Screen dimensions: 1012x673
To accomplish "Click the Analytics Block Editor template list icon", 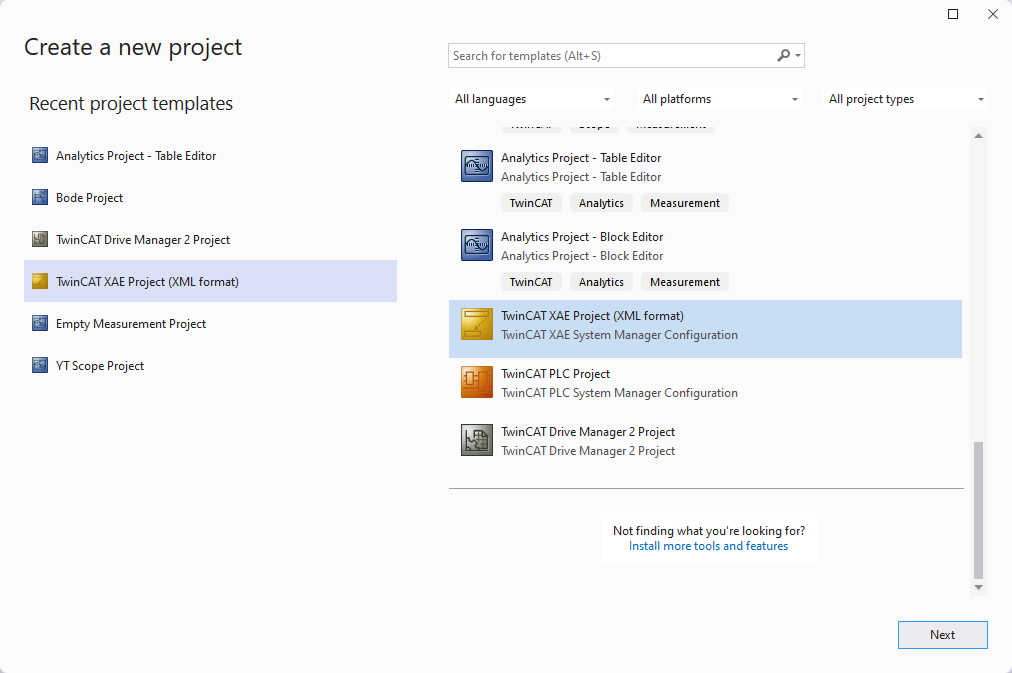I will 477,245.
